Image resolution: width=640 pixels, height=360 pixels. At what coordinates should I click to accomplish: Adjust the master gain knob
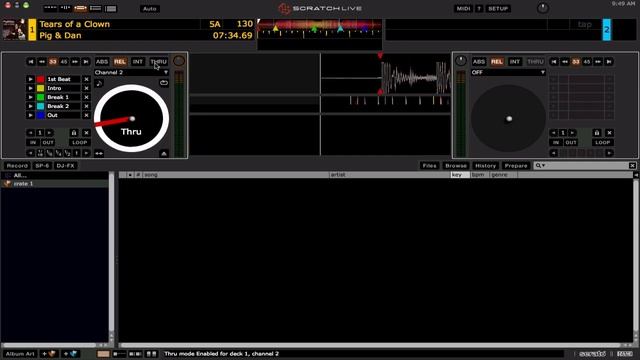pos(542,8)
